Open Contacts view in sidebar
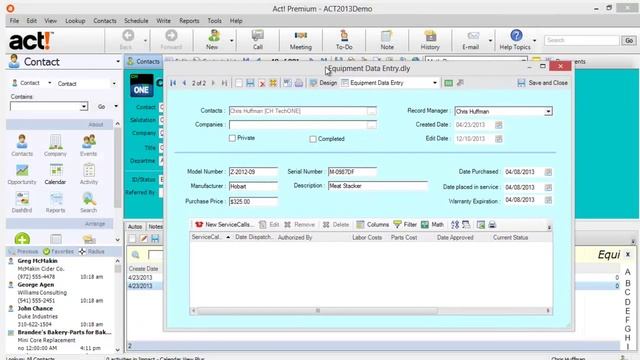 (22, 145)
